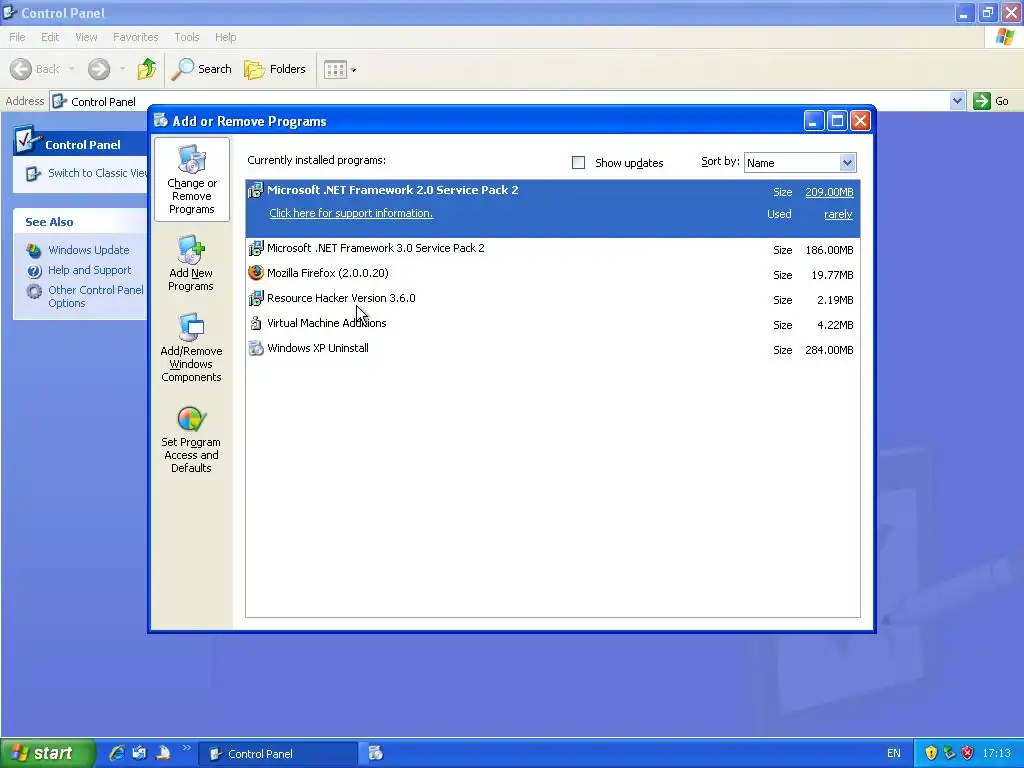
Task: Click Switch to Classic View link
Action: tap(98, 173)
